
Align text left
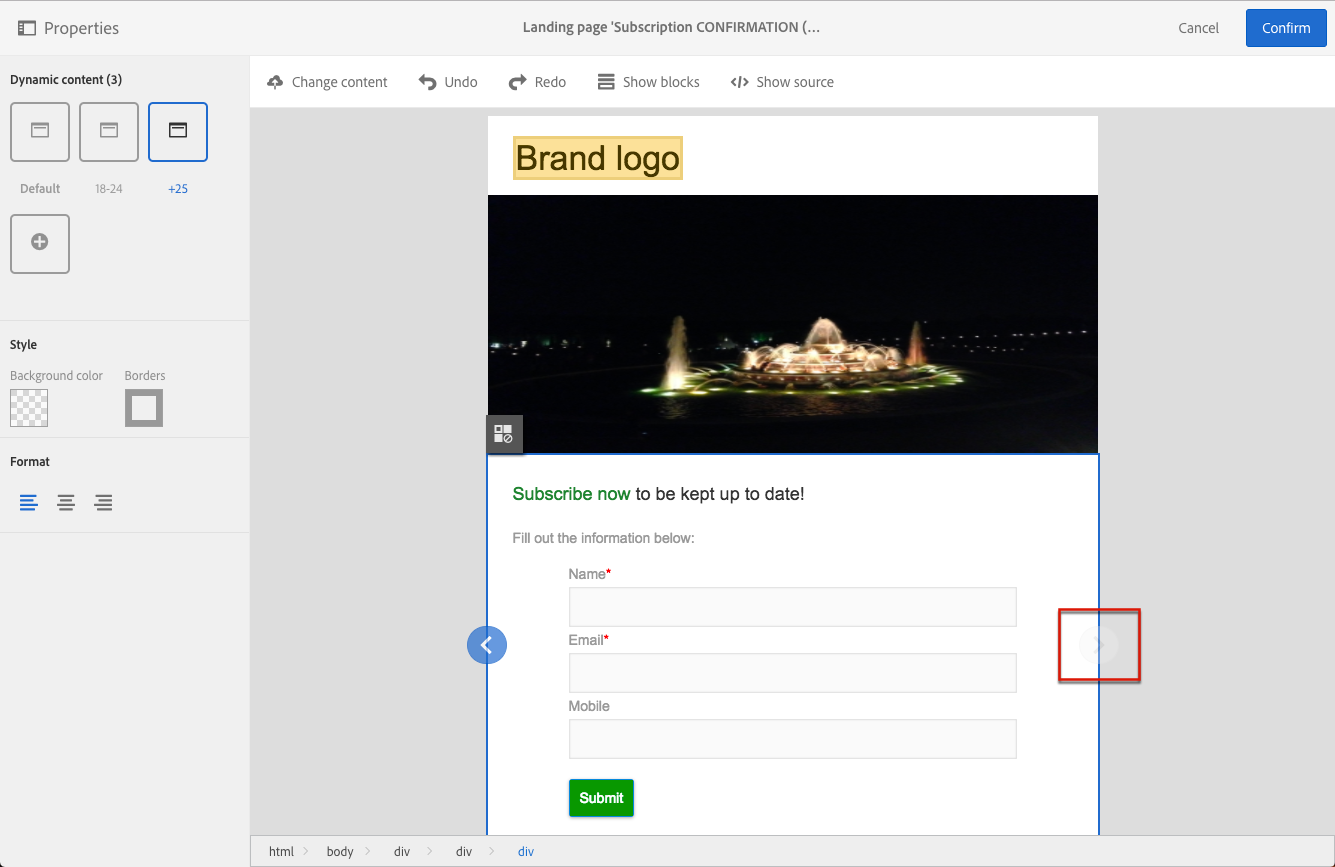click(29, 502)
